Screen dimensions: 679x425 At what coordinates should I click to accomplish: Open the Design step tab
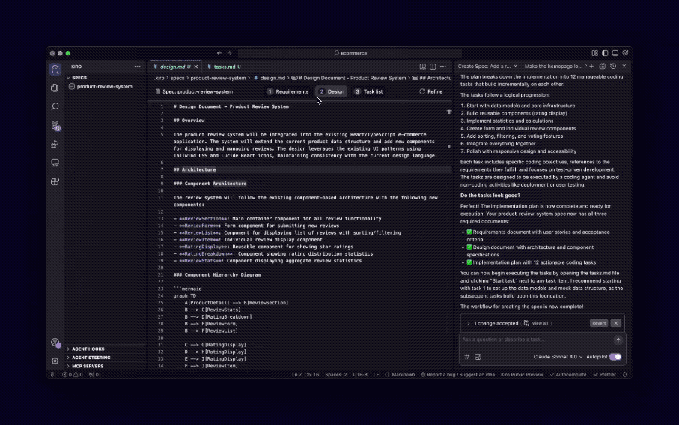[331, 92]
